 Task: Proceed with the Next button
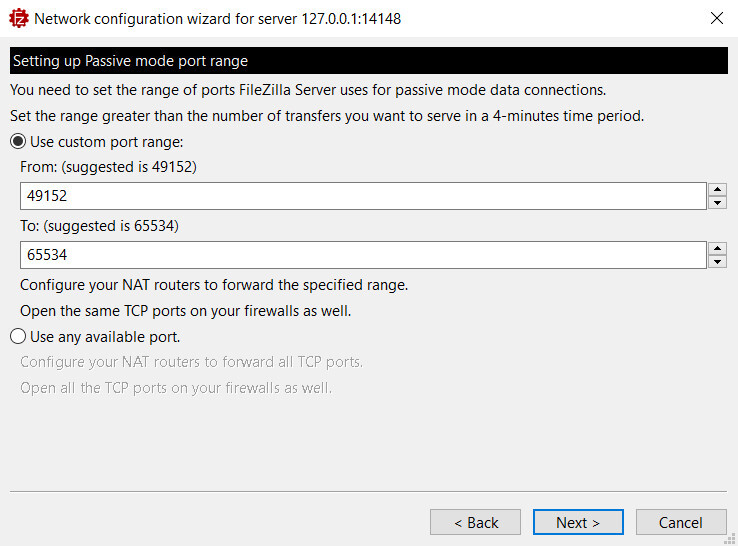click(x=578, y=522)
